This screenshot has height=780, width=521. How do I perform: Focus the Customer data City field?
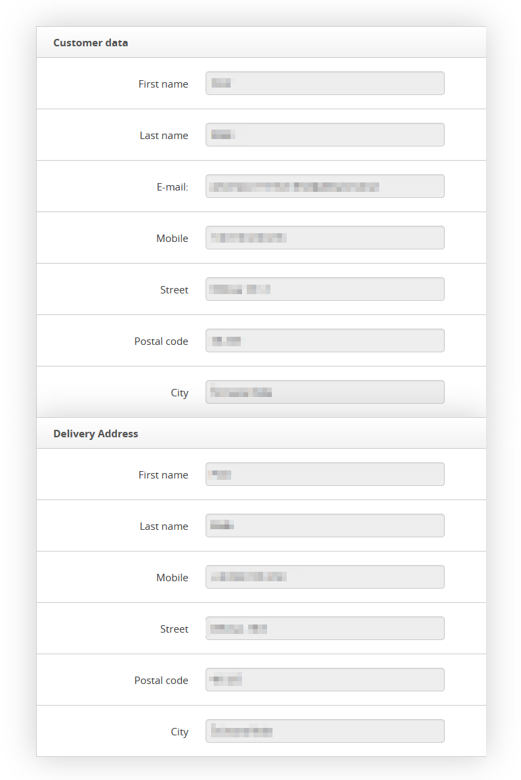point(325,392)
